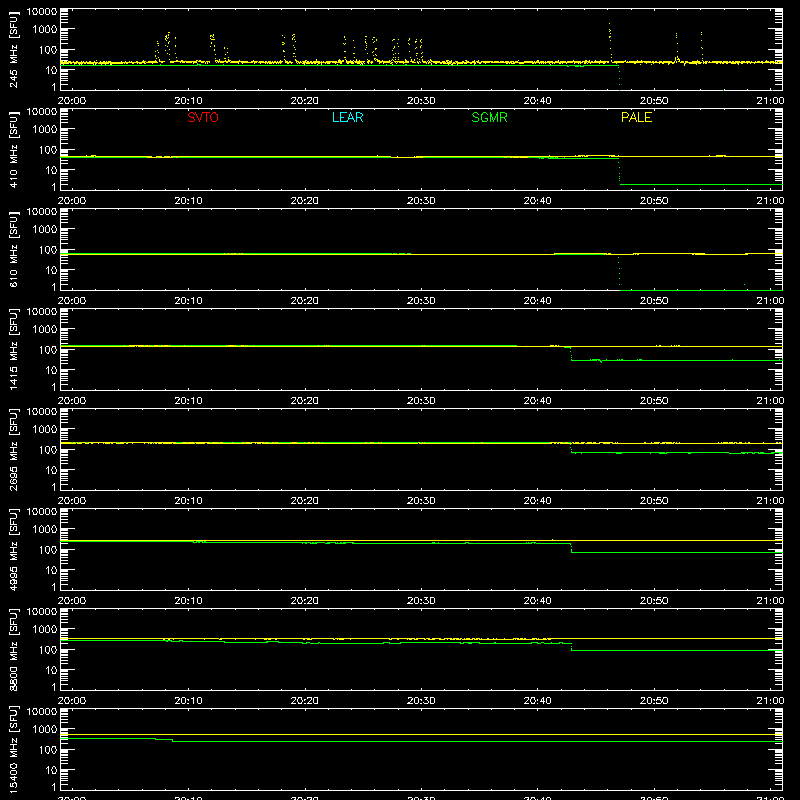Select the 410 MHz [SFU] axis label

point(14,150)
